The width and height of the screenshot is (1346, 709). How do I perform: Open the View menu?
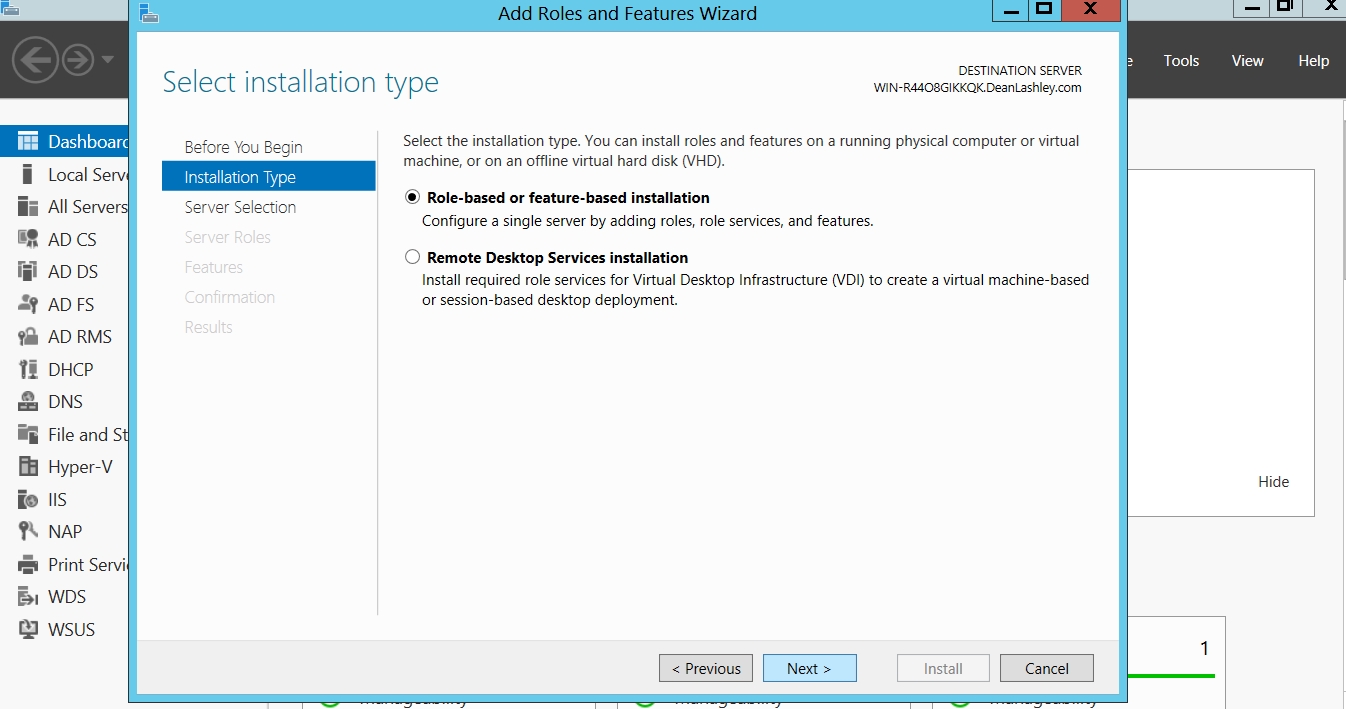1247,61
